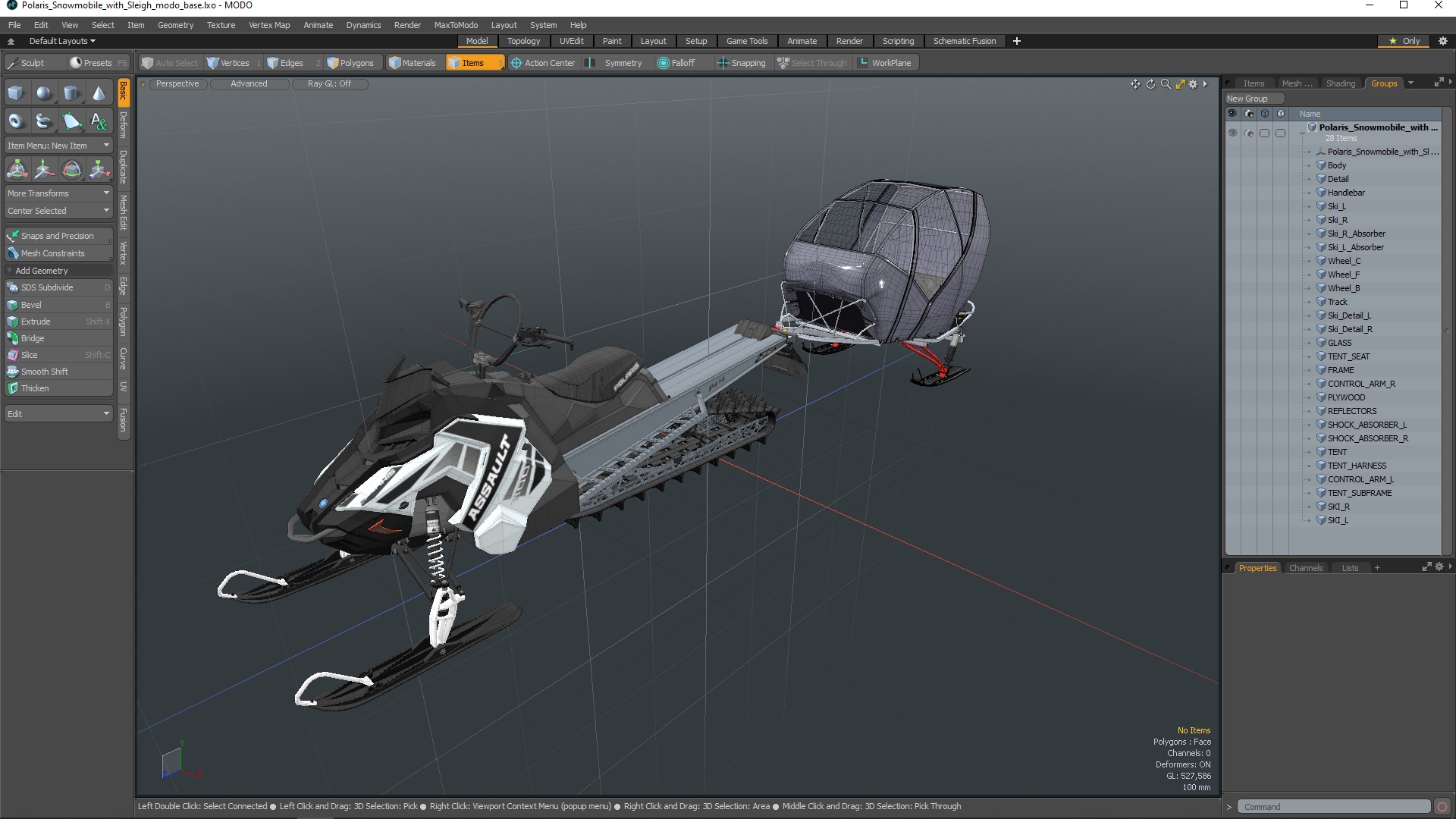The height and width of the screenshot is (819, 1456).
Task: Click the yellow viewport maximize arrows icon
Action: tap(1180, 84)
